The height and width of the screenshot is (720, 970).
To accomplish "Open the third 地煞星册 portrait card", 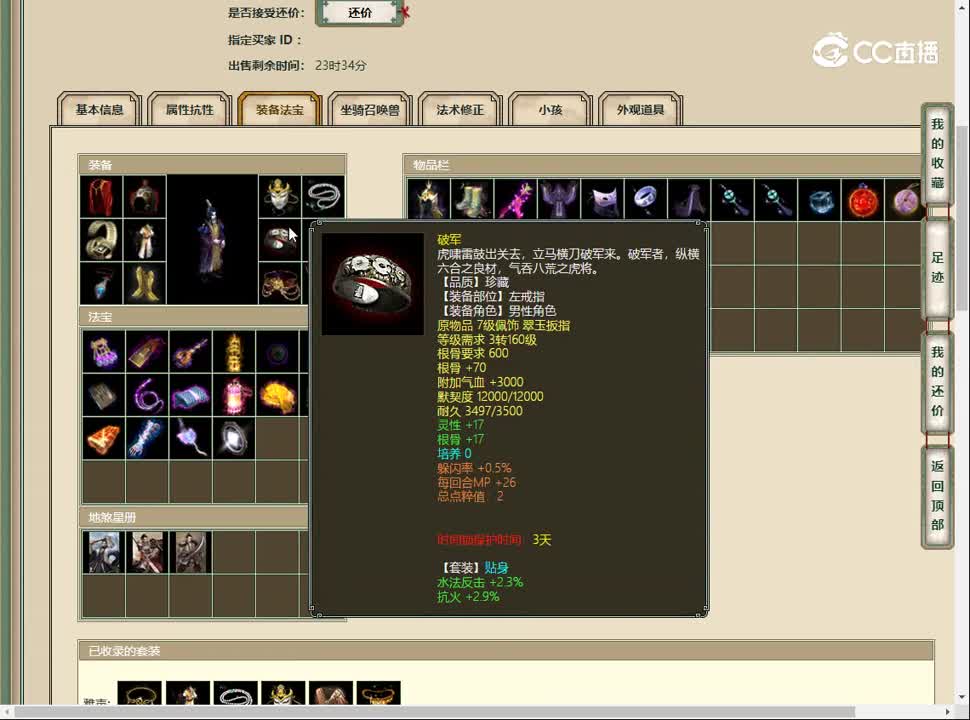I will click(x=191, y=552).
